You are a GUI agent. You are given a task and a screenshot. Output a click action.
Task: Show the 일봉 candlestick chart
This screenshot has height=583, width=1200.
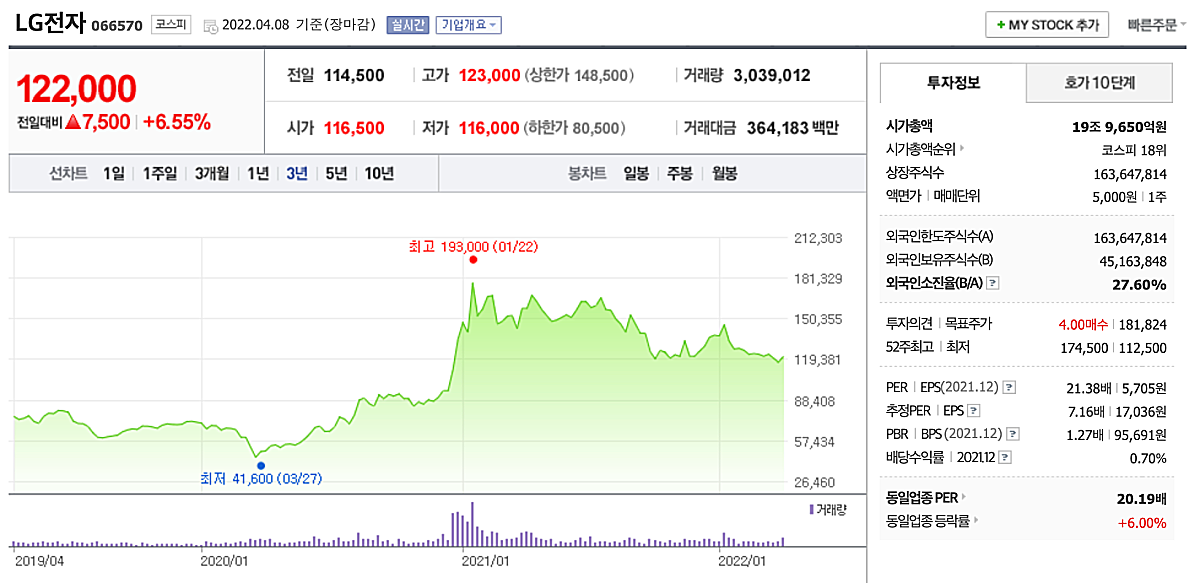(636, 173)
